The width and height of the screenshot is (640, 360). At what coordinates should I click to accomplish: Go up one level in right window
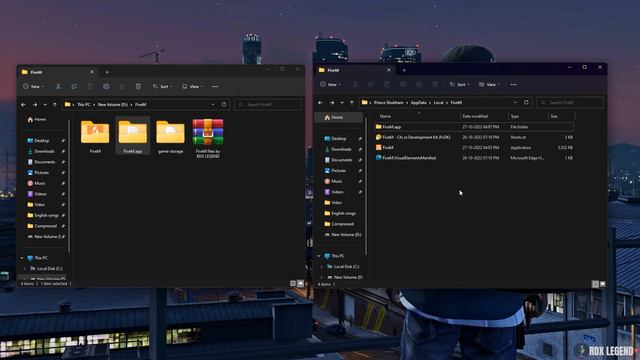(x=352, y=103)
